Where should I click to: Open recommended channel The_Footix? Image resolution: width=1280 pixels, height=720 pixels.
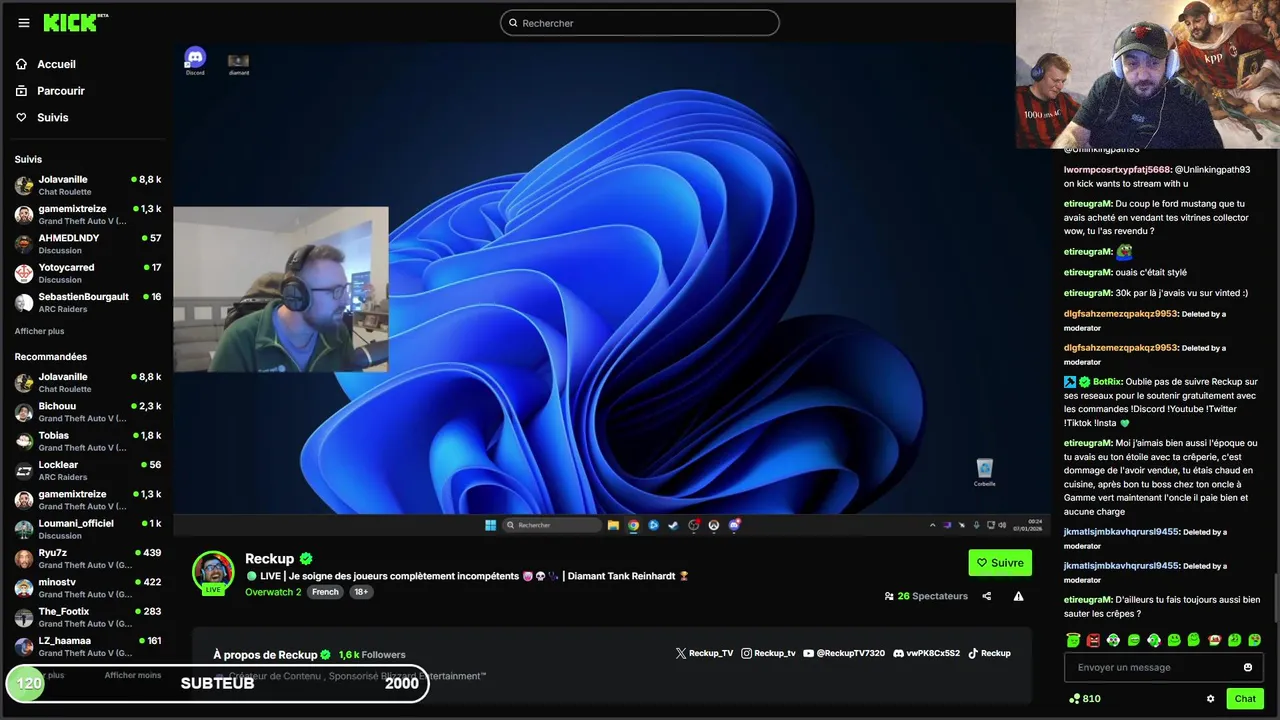click(87, 617)
